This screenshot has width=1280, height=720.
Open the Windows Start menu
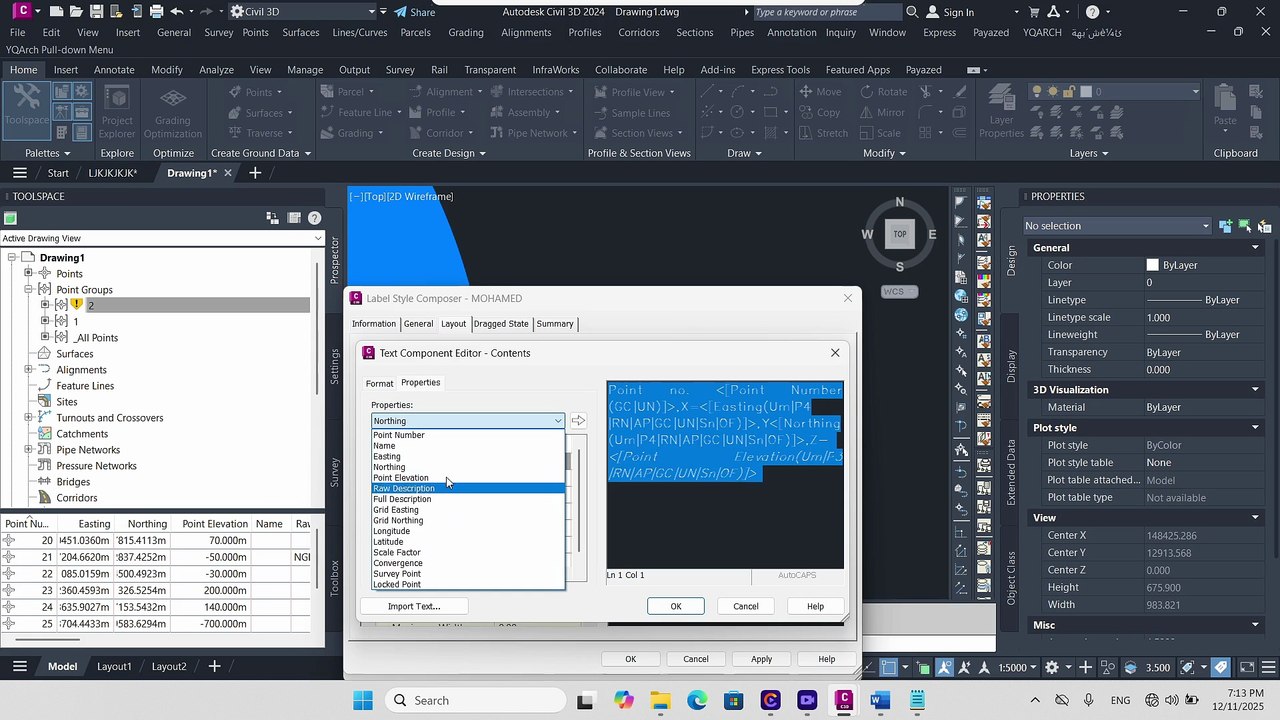362,700
